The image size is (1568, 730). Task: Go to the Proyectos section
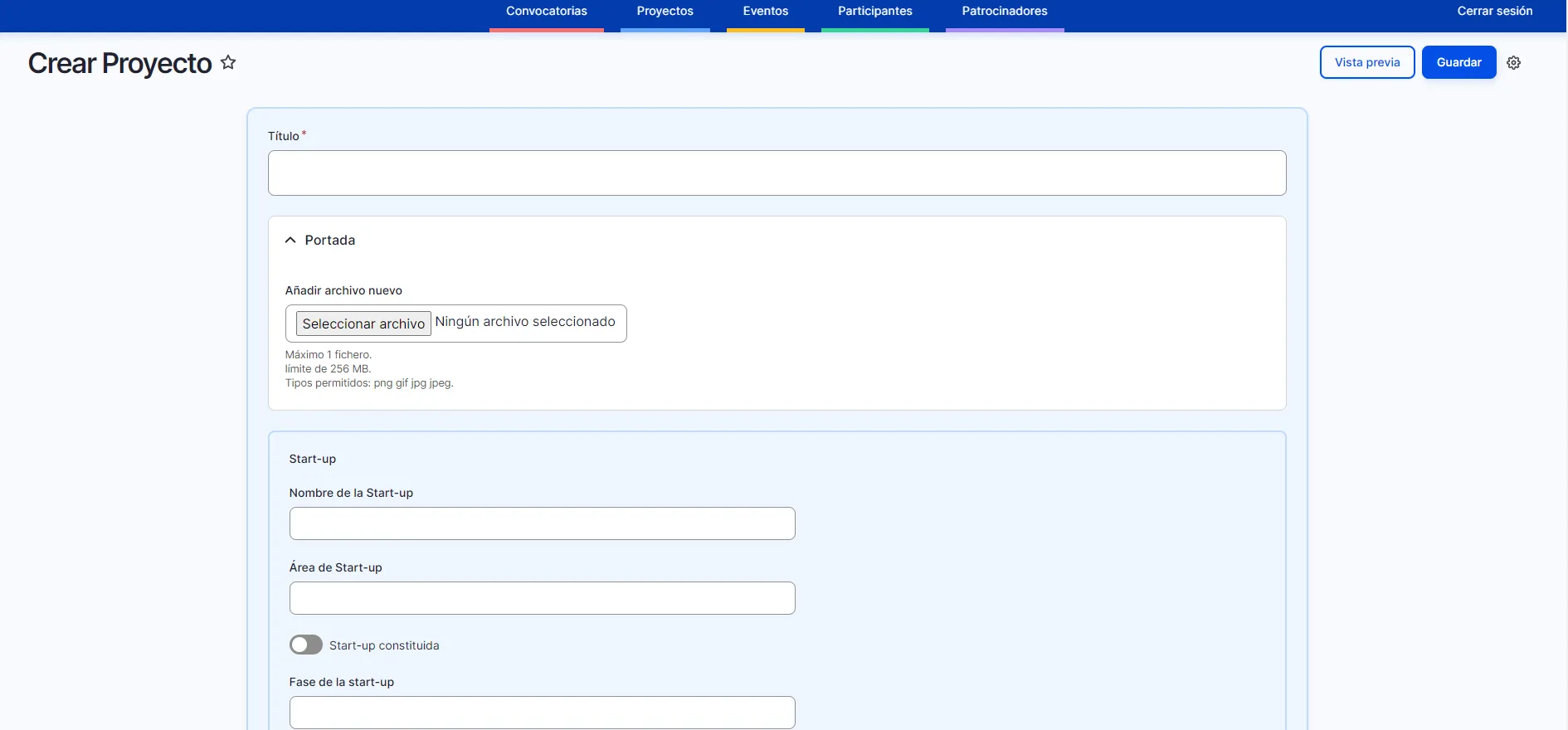(665, 12)
